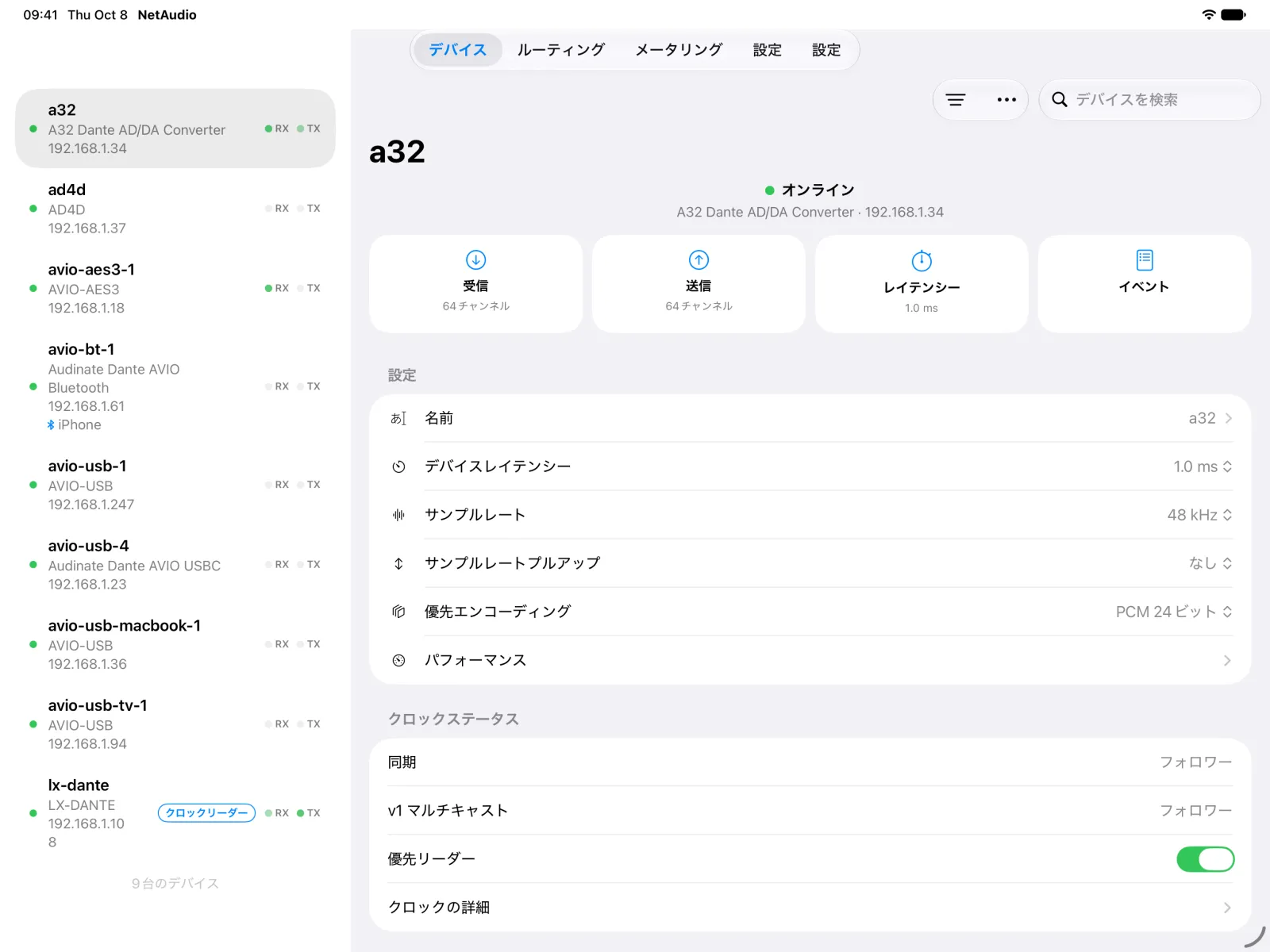Click the Bluetooth iPhone icon under avio-bt-1
This screenshot has width=1270, height=952.
(x=51, y=425)
